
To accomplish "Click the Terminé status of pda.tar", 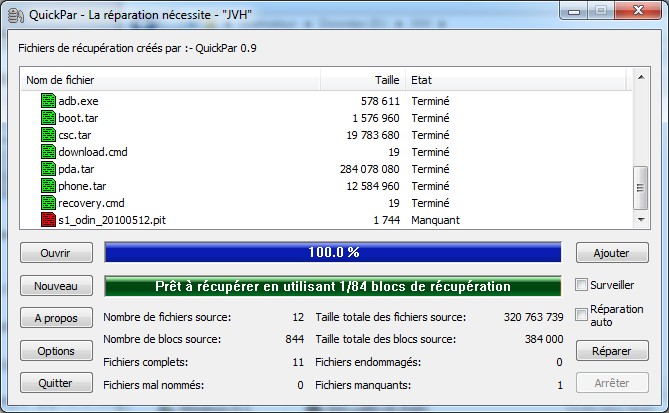I will pyautogui.click(x=430, y=169).
